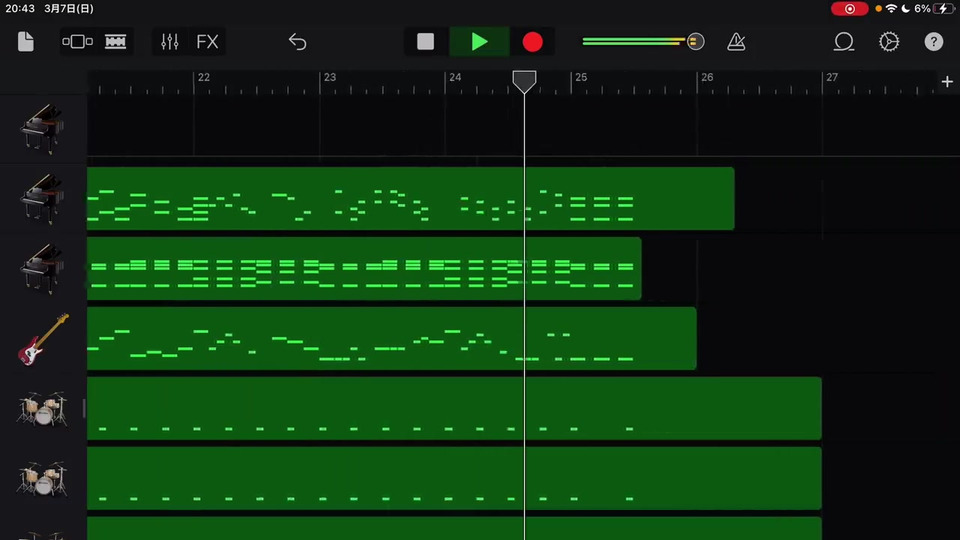The height and width of the screenshot is (540, 960).
Task: Jump to bar 22 on ruler
Action: pos(203,78)
